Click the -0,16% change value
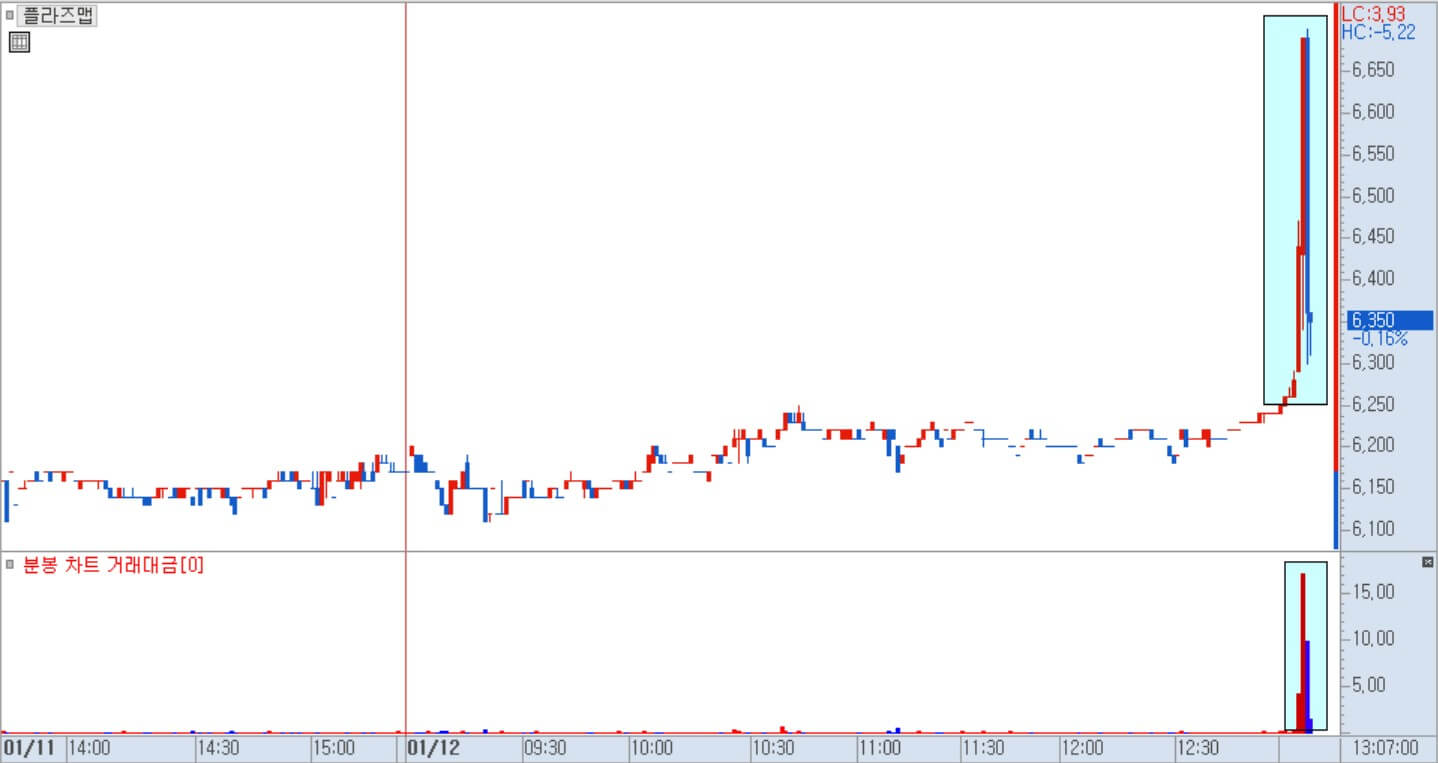 click(x=1379, y=339)
